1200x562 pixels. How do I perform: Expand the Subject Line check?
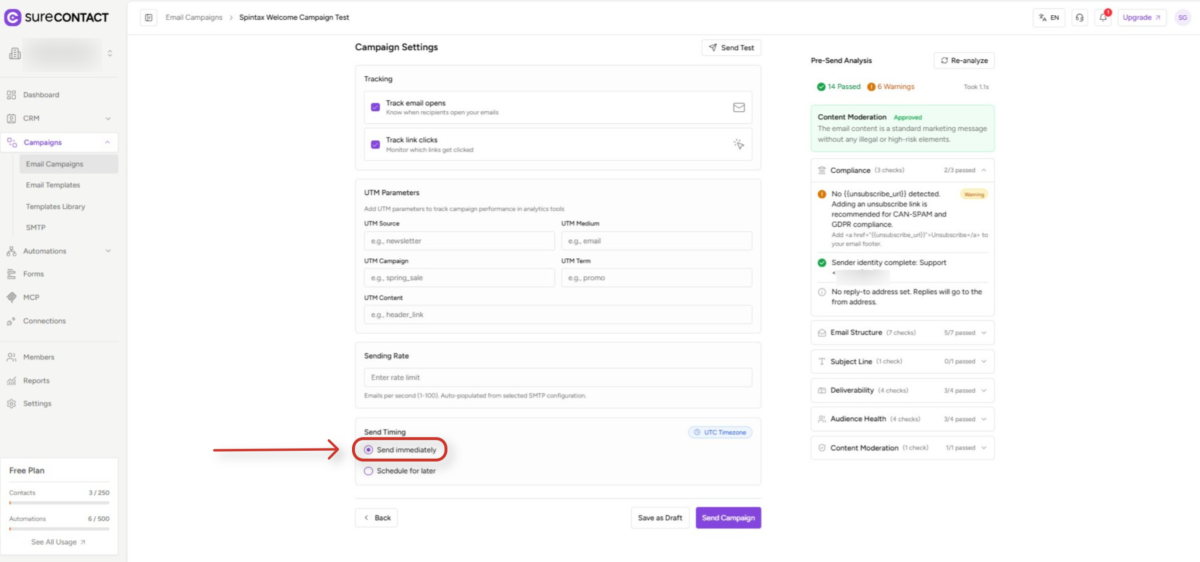[x=902, y=361]
